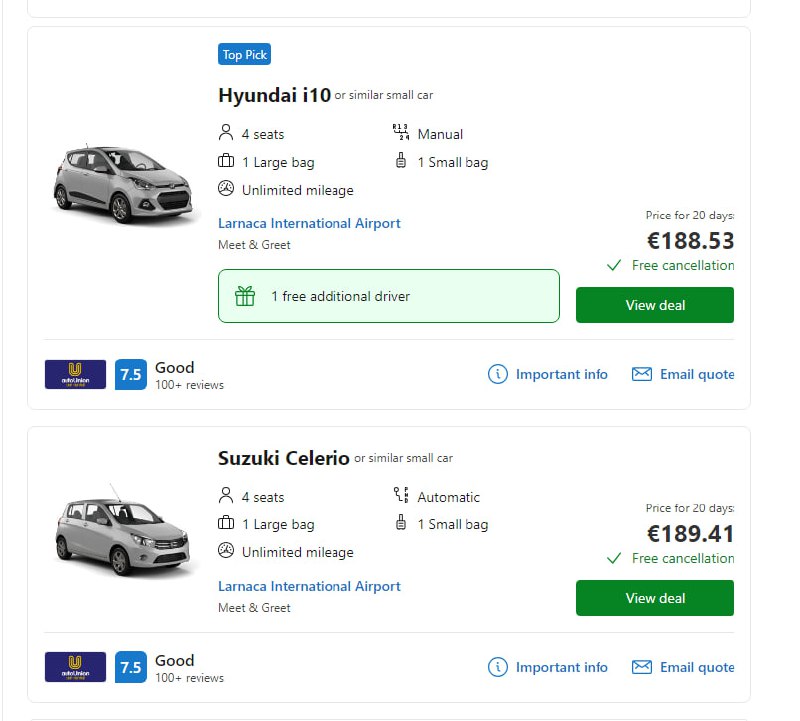Open Important info for Suzuki Celerio
Image resolution: width=800 pixels, height=721 pixels.
pyautogui.click(x=561, y=667)
